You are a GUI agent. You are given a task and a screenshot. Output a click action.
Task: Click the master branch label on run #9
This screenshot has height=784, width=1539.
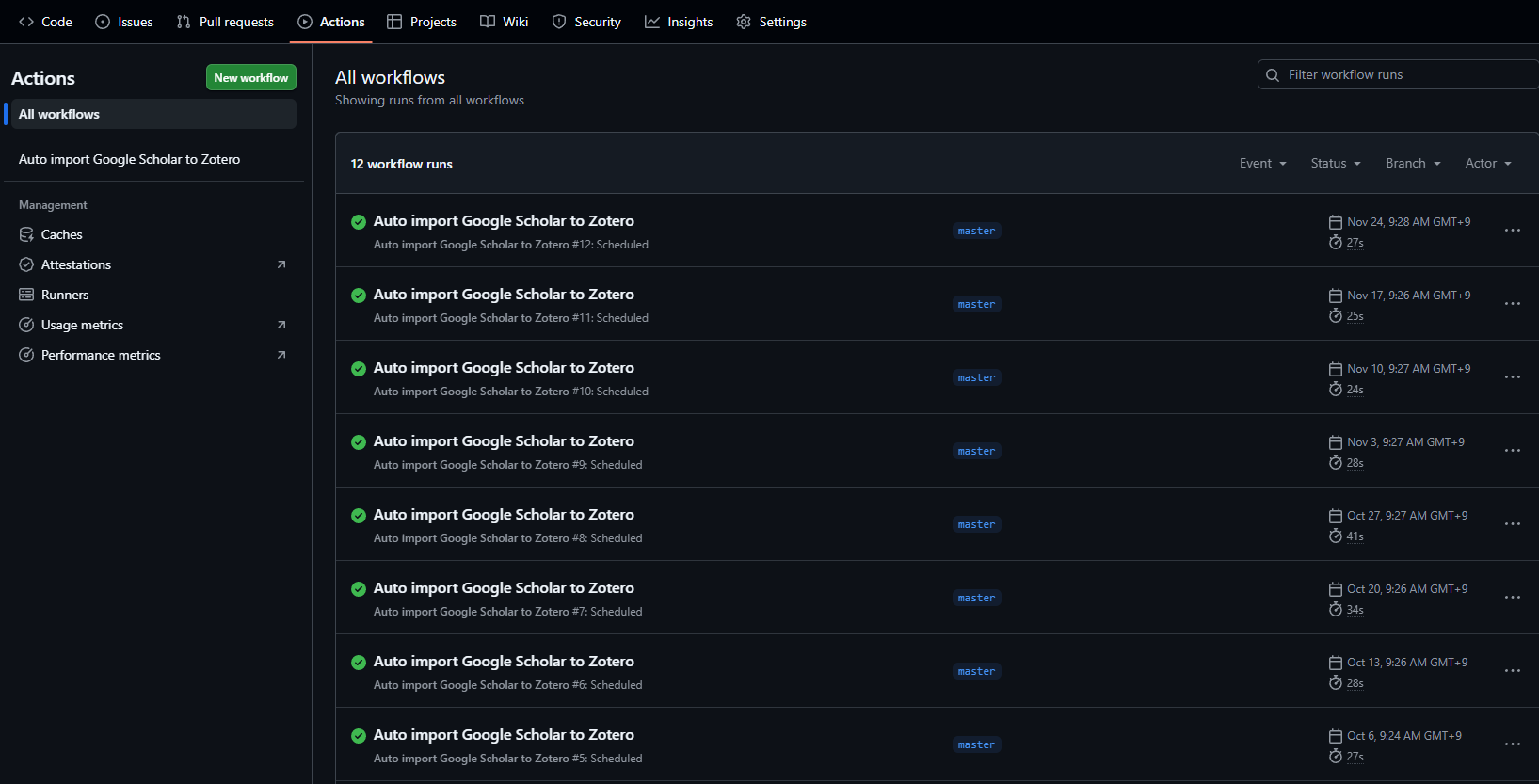coord(976,451)
